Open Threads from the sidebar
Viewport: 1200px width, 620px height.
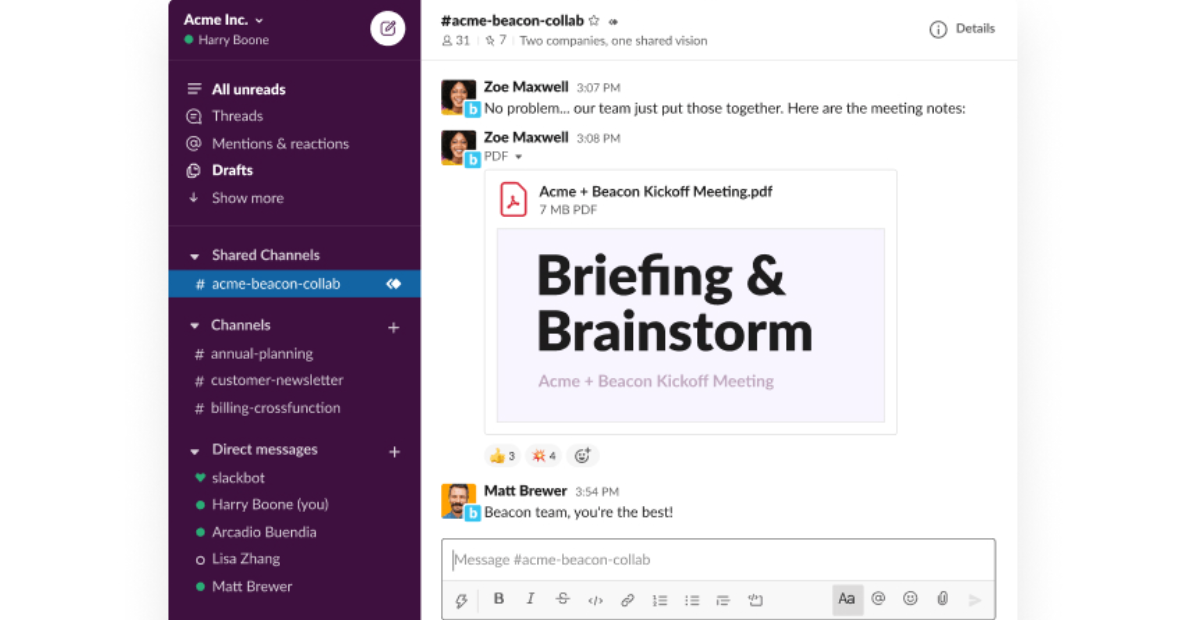pos(238,115)
